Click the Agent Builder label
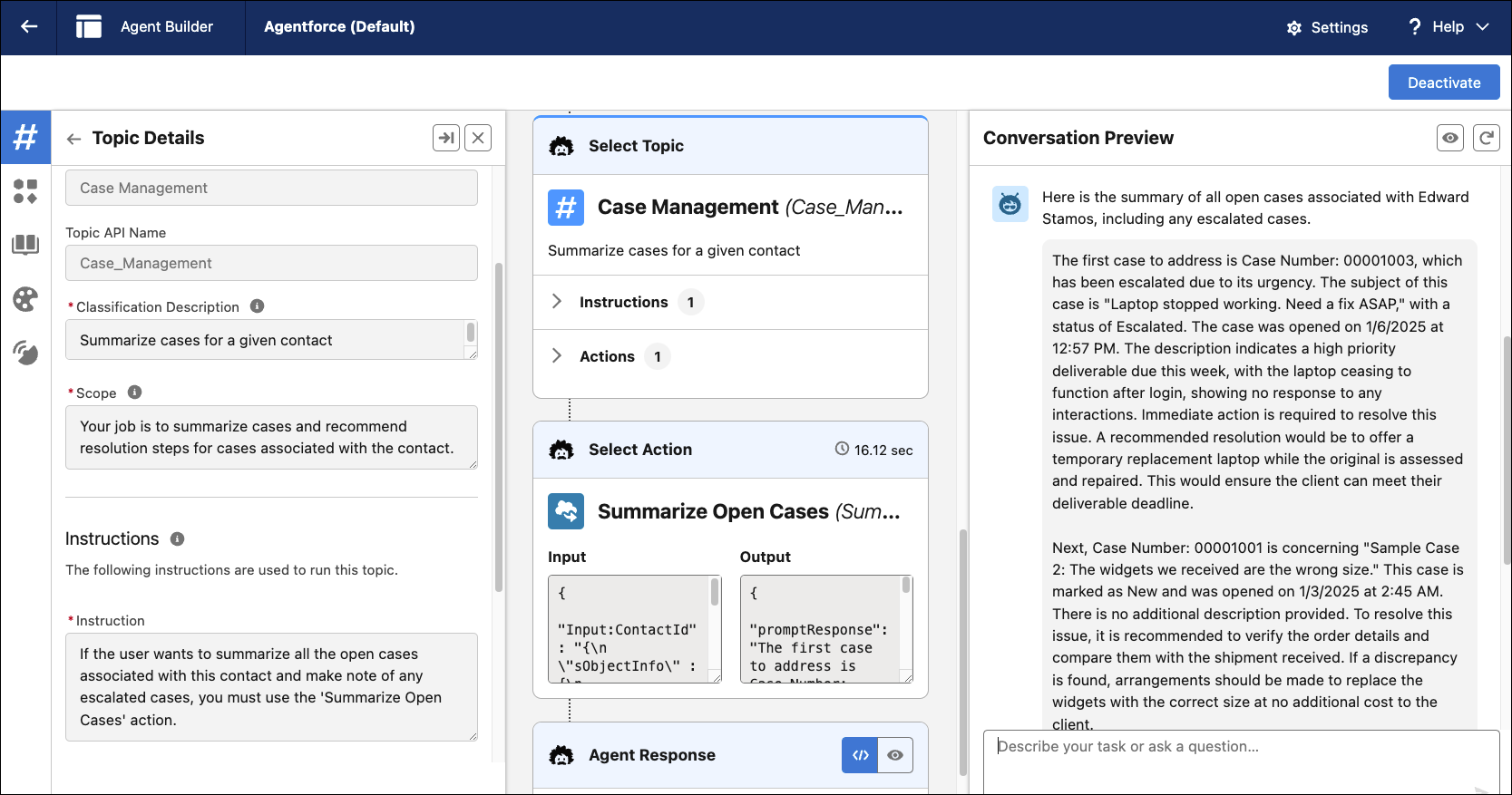This screenshot has height=795, width=1512. 167,27
